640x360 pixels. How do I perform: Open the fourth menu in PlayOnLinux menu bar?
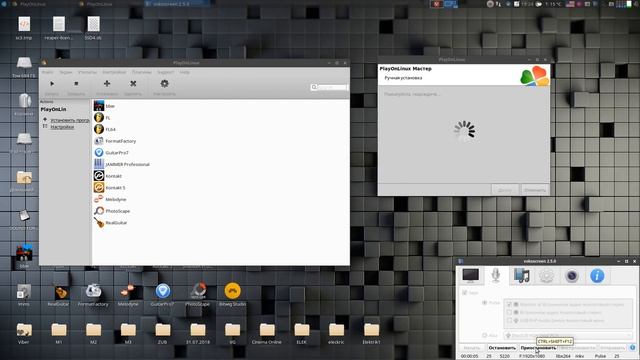click(x=114, y=72)
